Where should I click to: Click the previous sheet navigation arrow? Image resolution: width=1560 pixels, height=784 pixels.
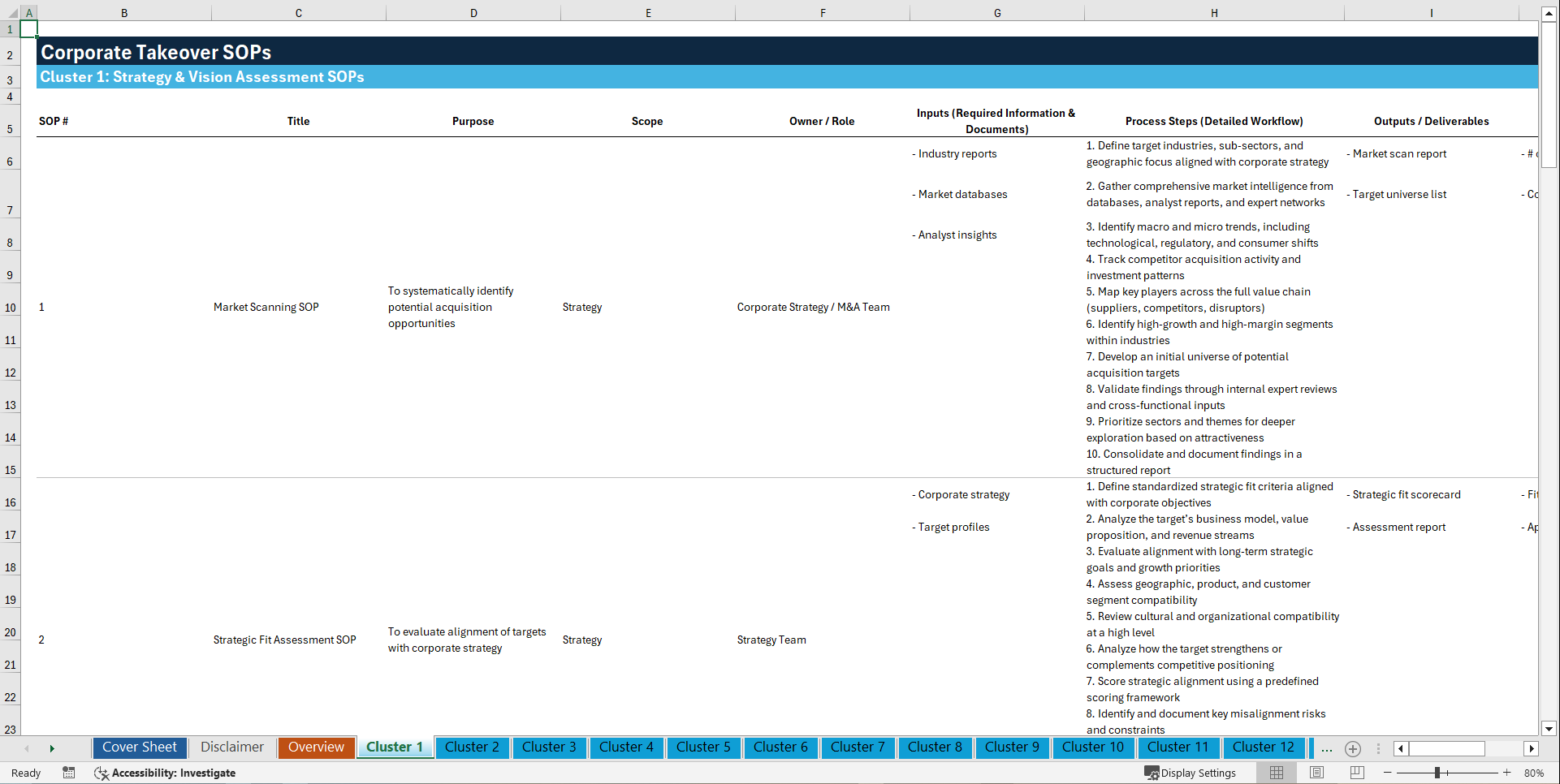point(27,748)
